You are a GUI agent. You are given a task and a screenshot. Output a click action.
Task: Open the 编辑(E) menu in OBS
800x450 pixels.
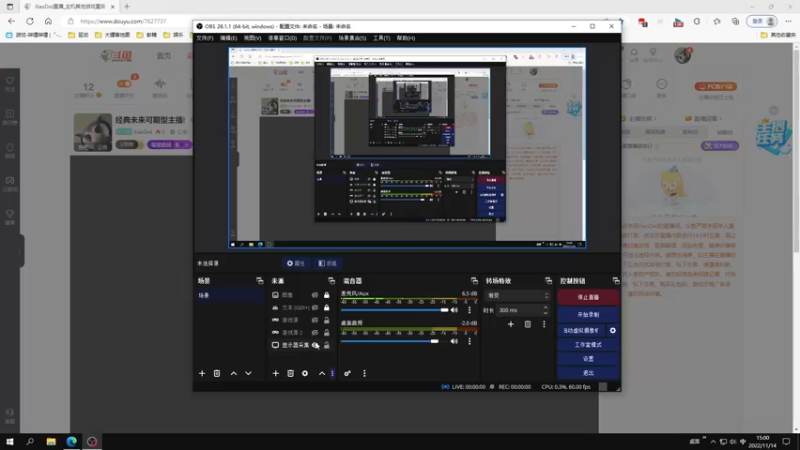coord(229,38)
